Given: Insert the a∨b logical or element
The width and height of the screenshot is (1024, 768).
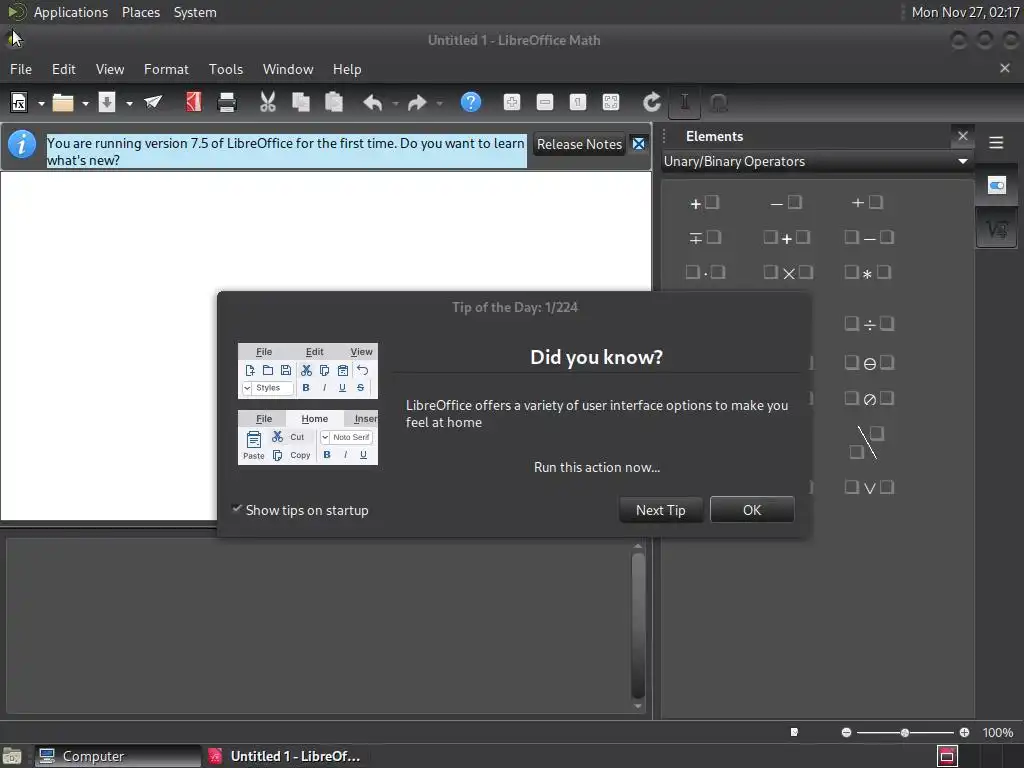Looking at the screenshot, I should tap(869, 488).
